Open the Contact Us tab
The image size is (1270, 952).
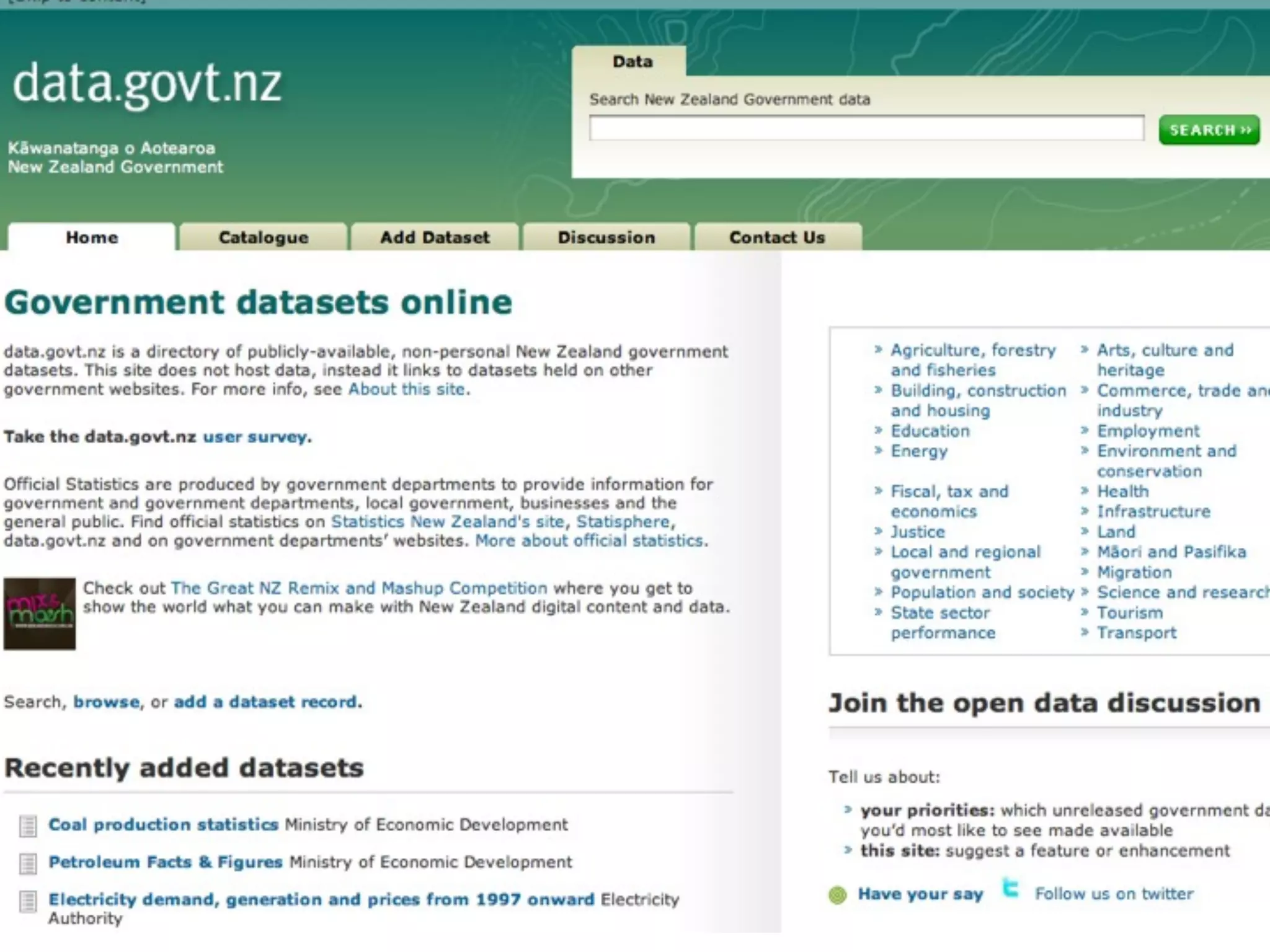(777, 237)
